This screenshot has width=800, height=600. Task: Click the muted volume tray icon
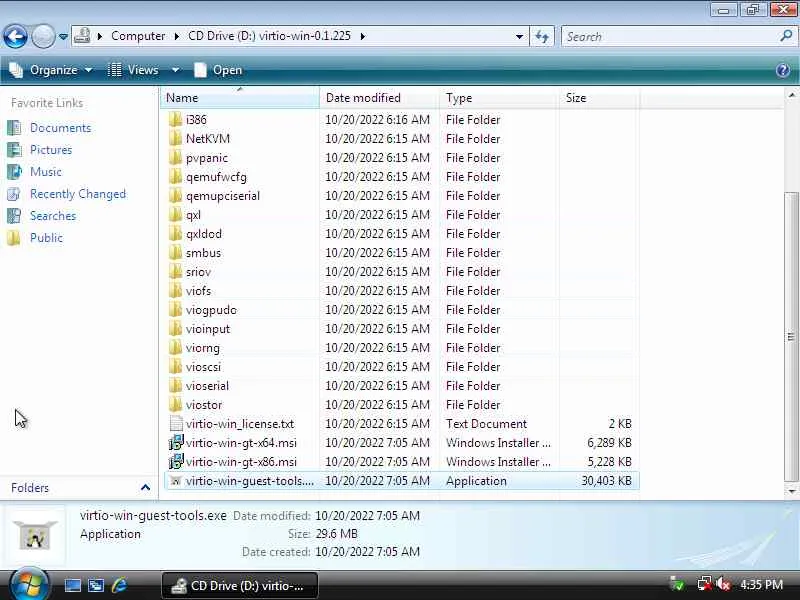click(723, 584)
